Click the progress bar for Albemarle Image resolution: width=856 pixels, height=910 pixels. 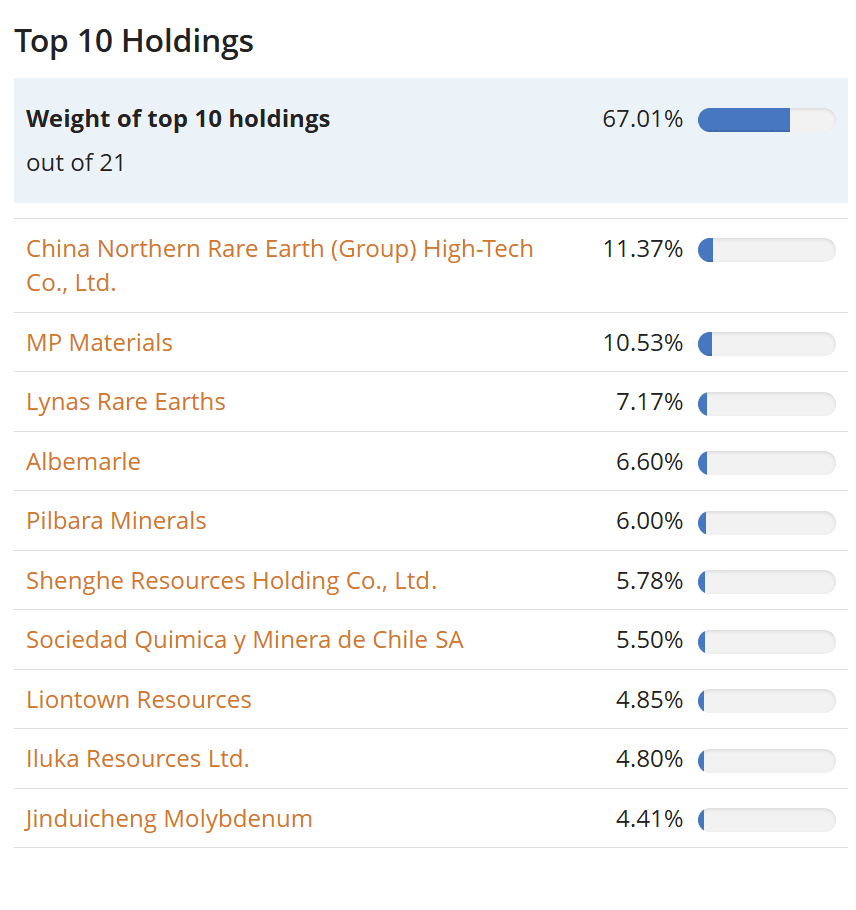tap(768, 462)
